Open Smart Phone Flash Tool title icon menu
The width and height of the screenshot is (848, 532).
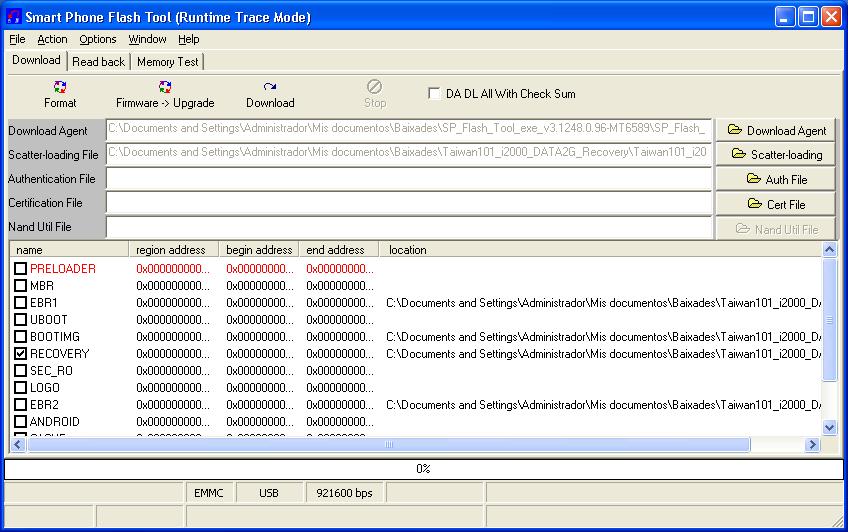click(x=14, y=17)
